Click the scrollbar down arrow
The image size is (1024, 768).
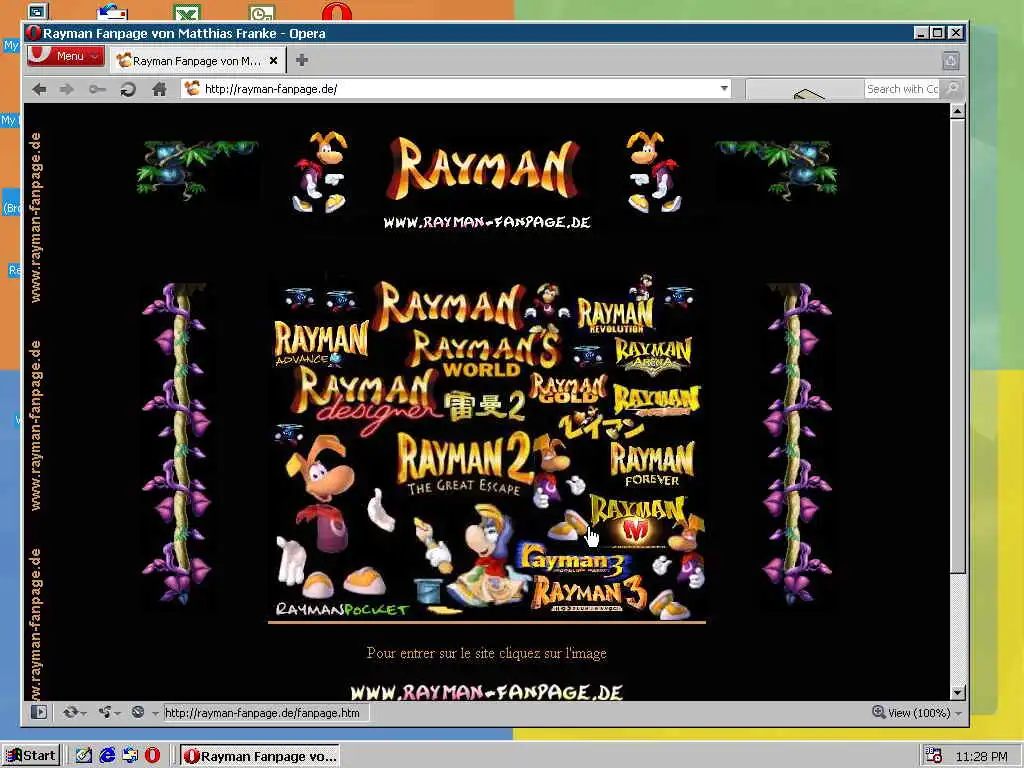point(957,693)
